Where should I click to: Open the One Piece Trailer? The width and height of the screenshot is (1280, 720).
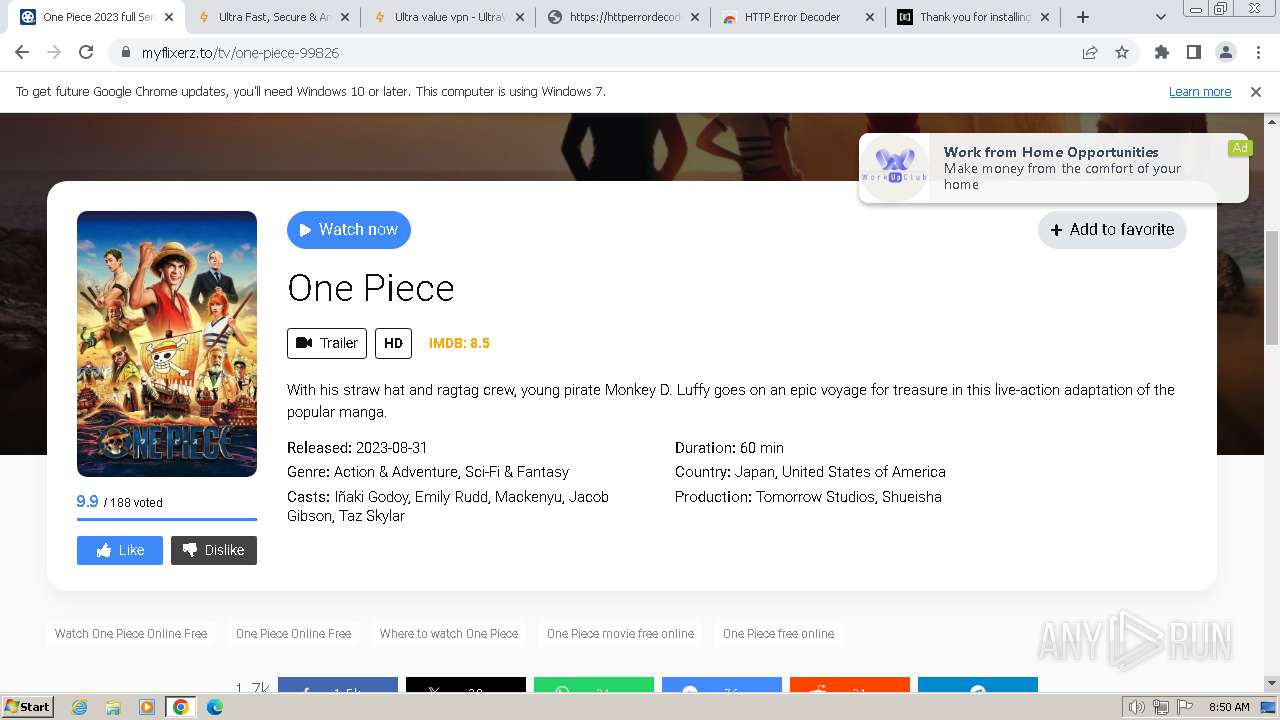pos(327,343)
